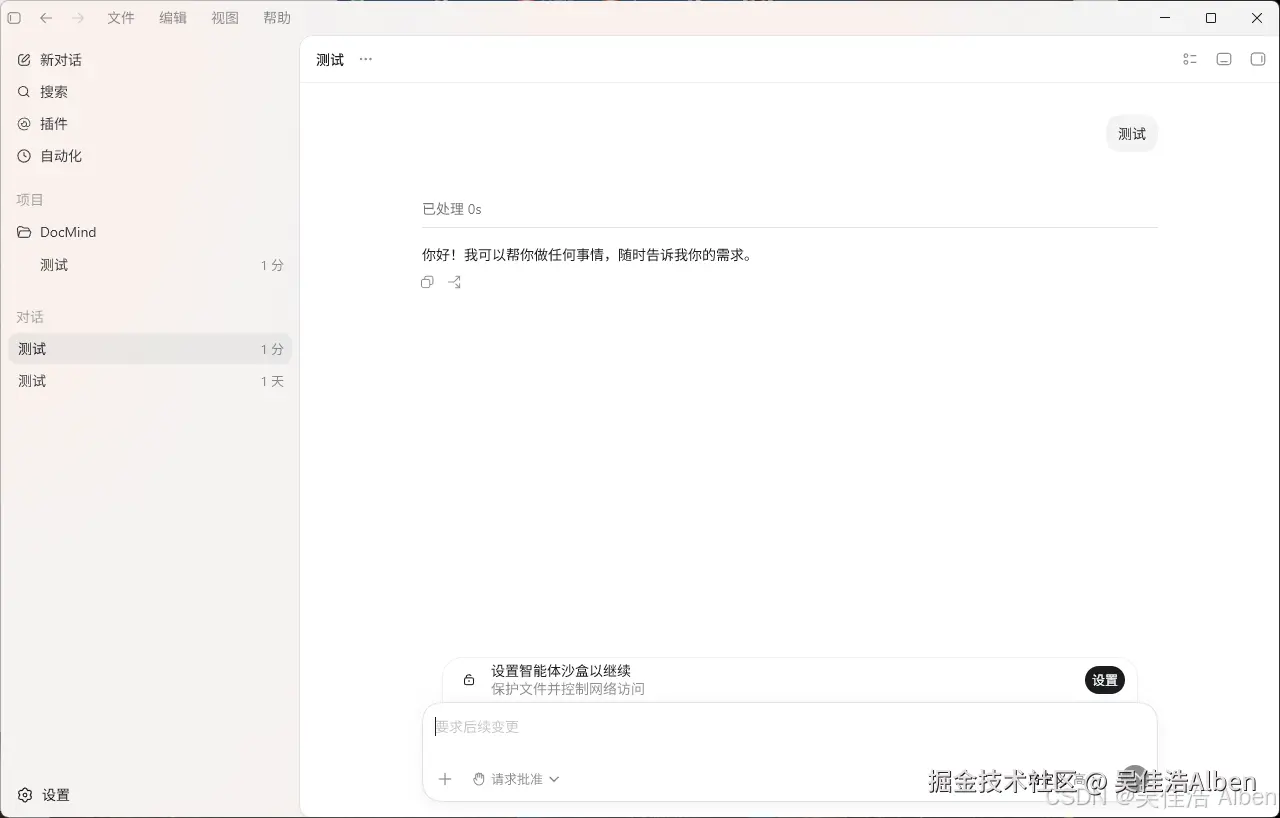Open the 请求批准 approval mode dropdown

tap(516, 779)
